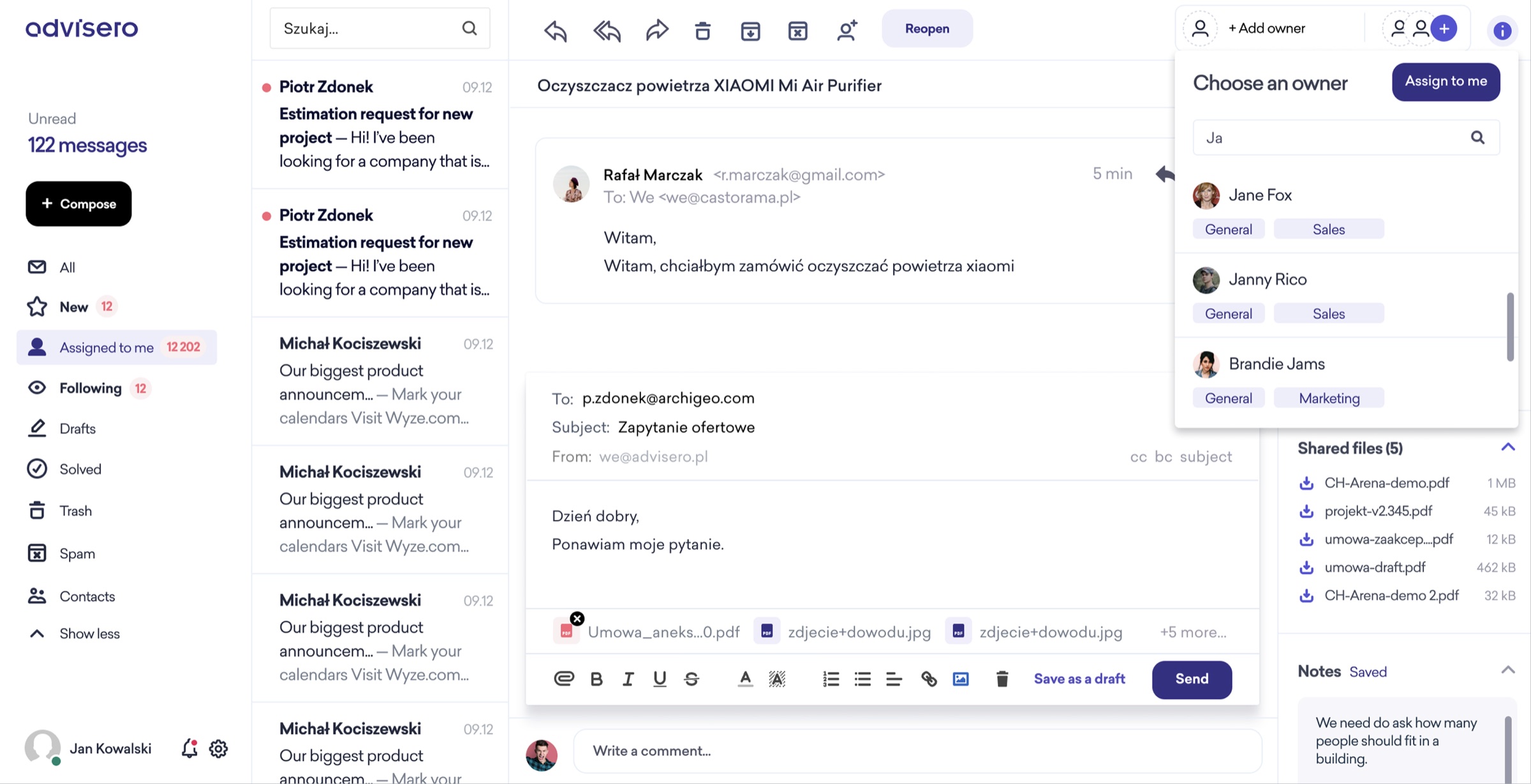
Task: Attach a file with the paperclip icon
Action: tap(563, 679)
